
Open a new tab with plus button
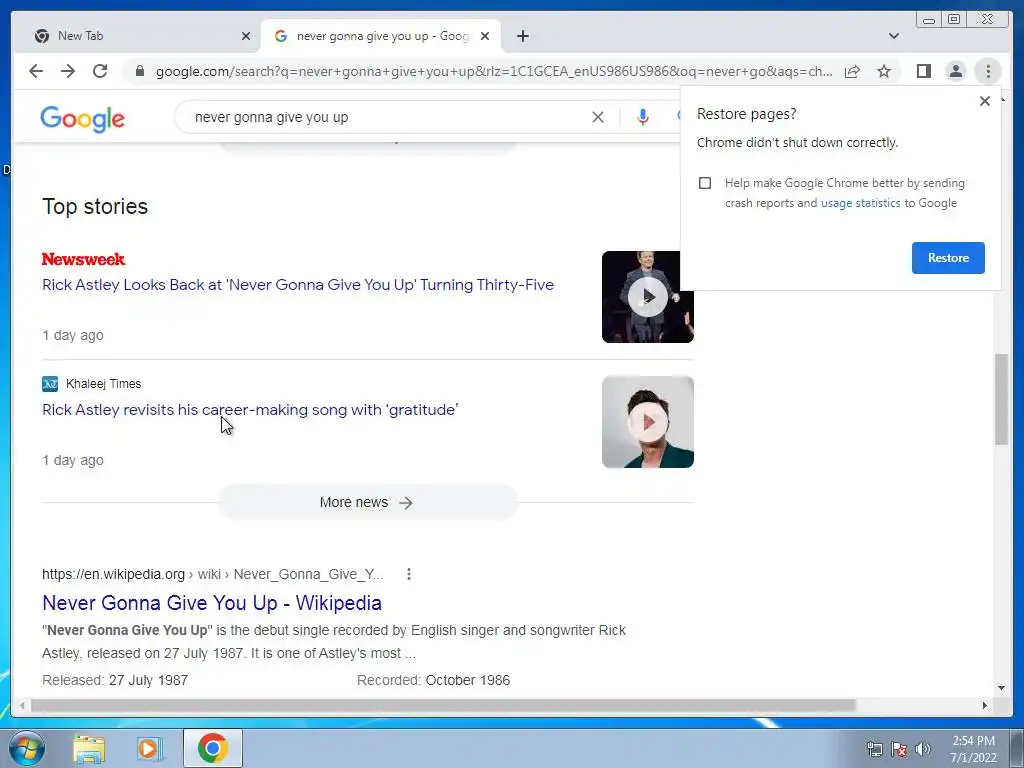[x=522, y=36]
